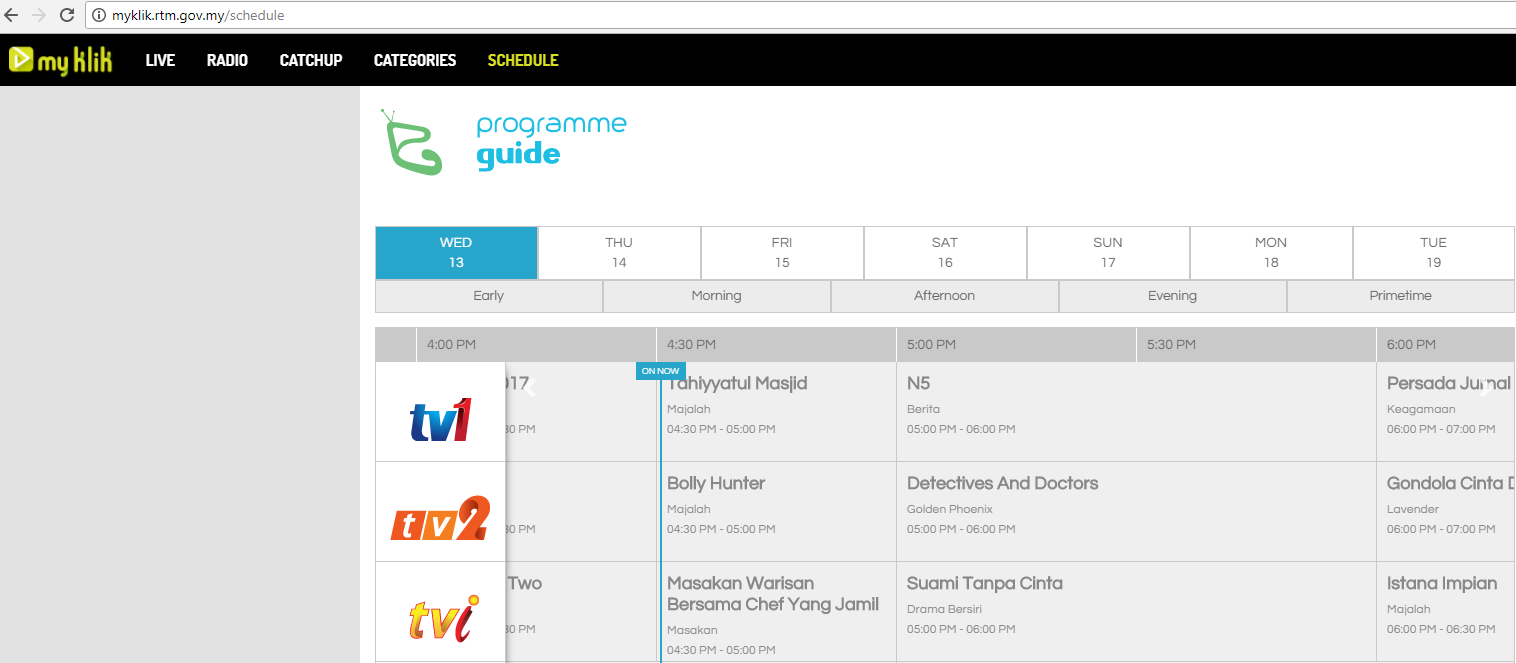Switch to SAT 16 day tab
Viewport: 1516px width, 663px height.
pos(945,253)
